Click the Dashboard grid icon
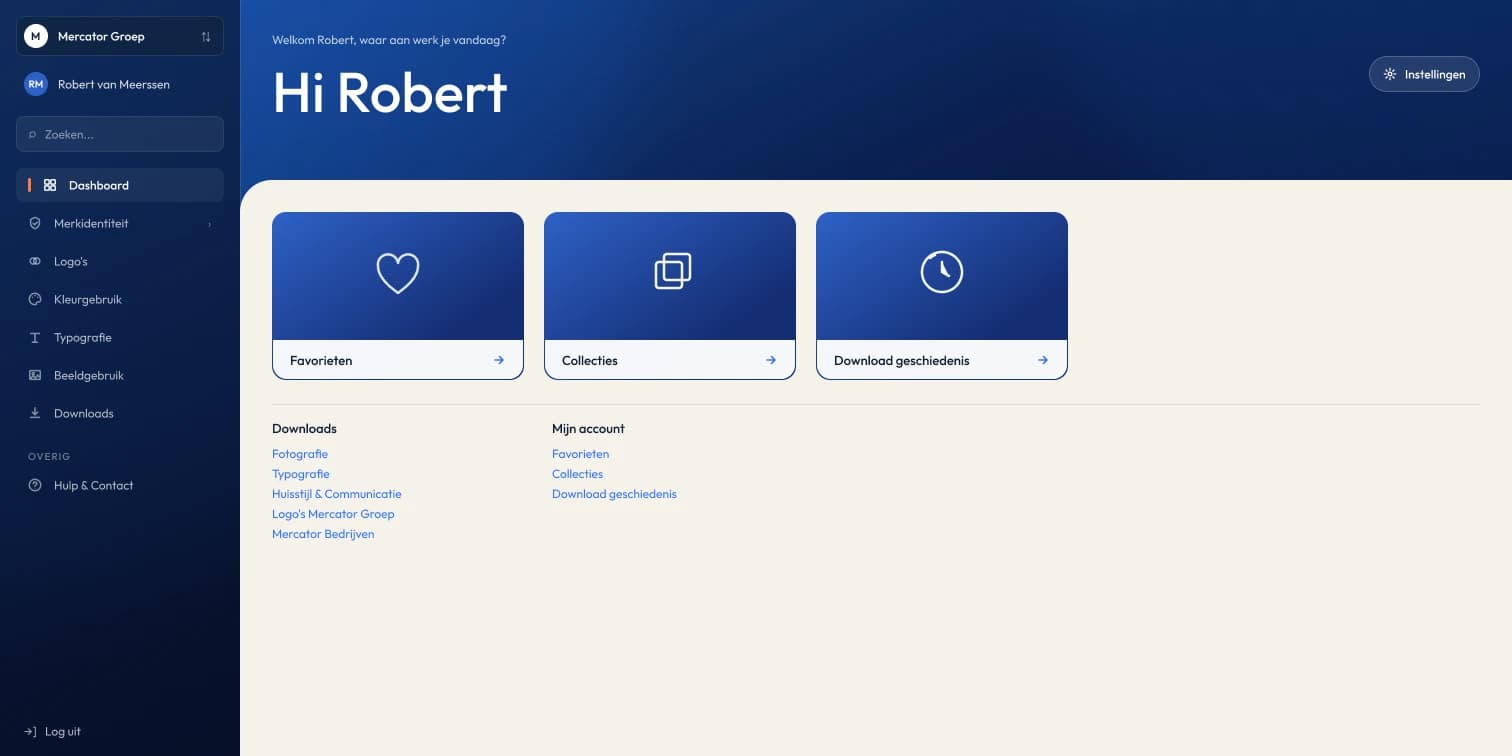Image resolution: width=1512 pixels, height=756 pixels. pos(50,185)
